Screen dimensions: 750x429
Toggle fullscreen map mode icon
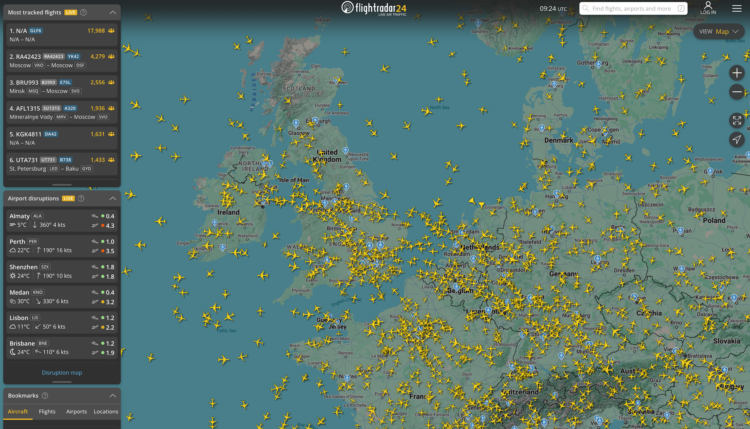coord(737,121)
